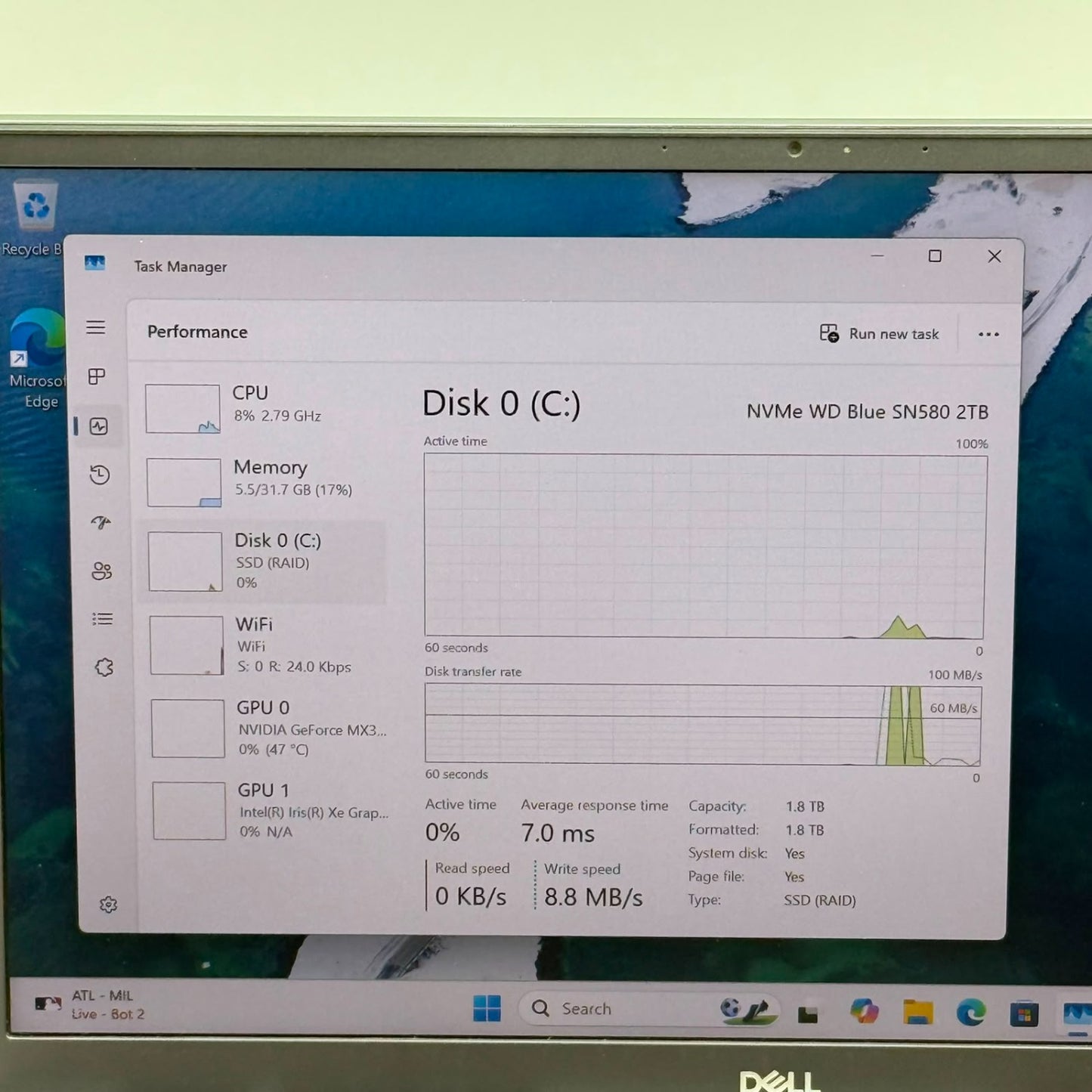Viewport: 1092px width, 1092px height.
Task: Select the Microsoft Edge desktop shortcut
Action: tap(36, 359)
